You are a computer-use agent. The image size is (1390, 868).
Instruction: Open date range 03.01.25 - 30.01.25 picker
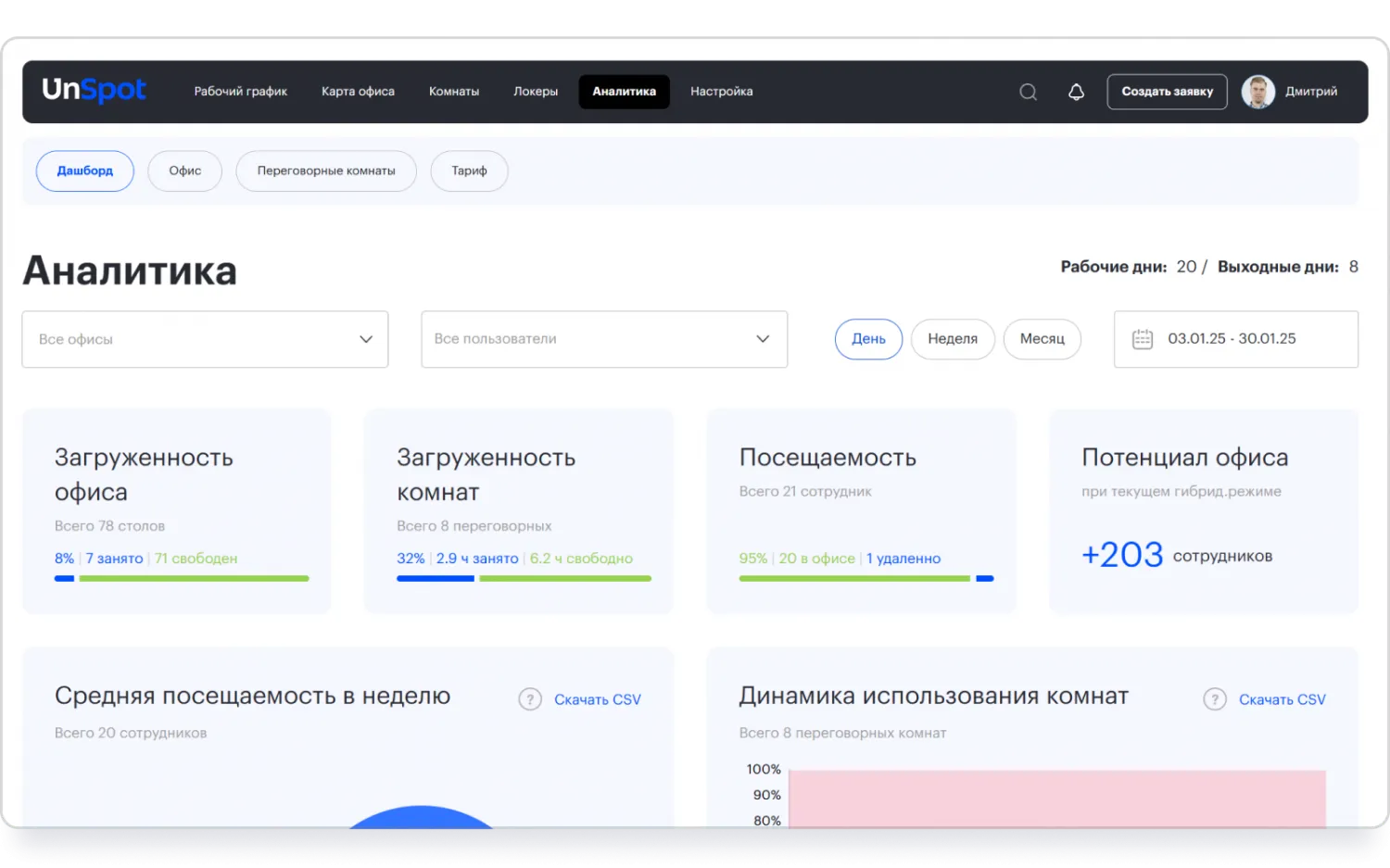1232,339
